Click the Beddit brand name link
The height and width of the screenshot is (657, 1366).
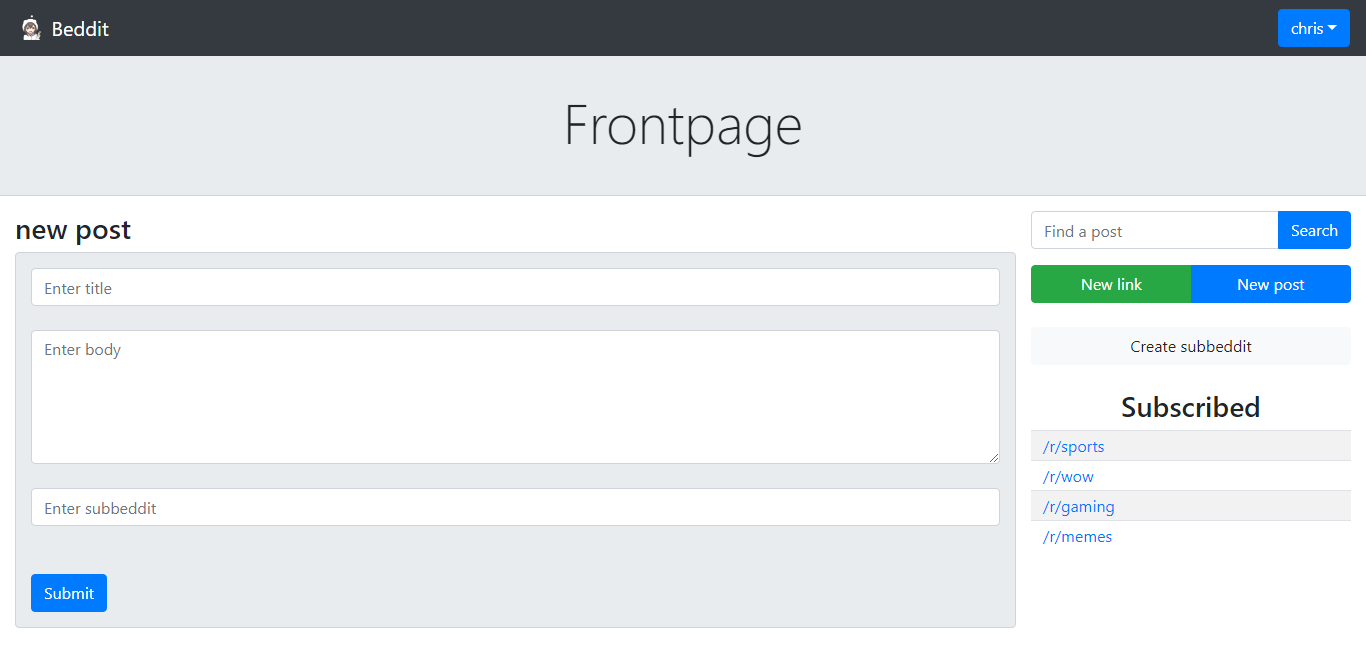tap(80, 29)
